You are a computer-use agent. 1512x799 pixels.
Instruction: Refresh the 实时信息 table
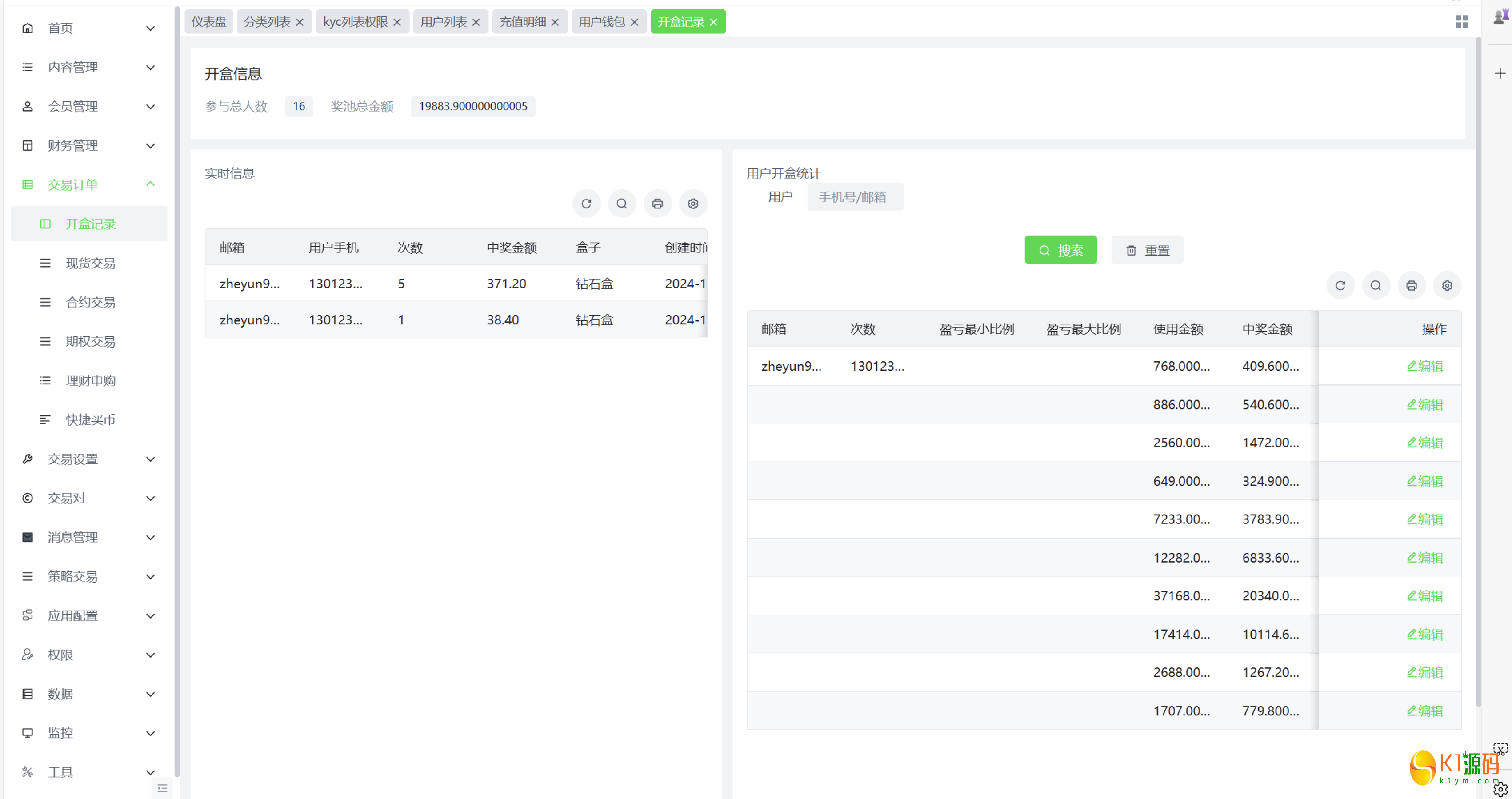pyautogui.click(x=586, y=204)
